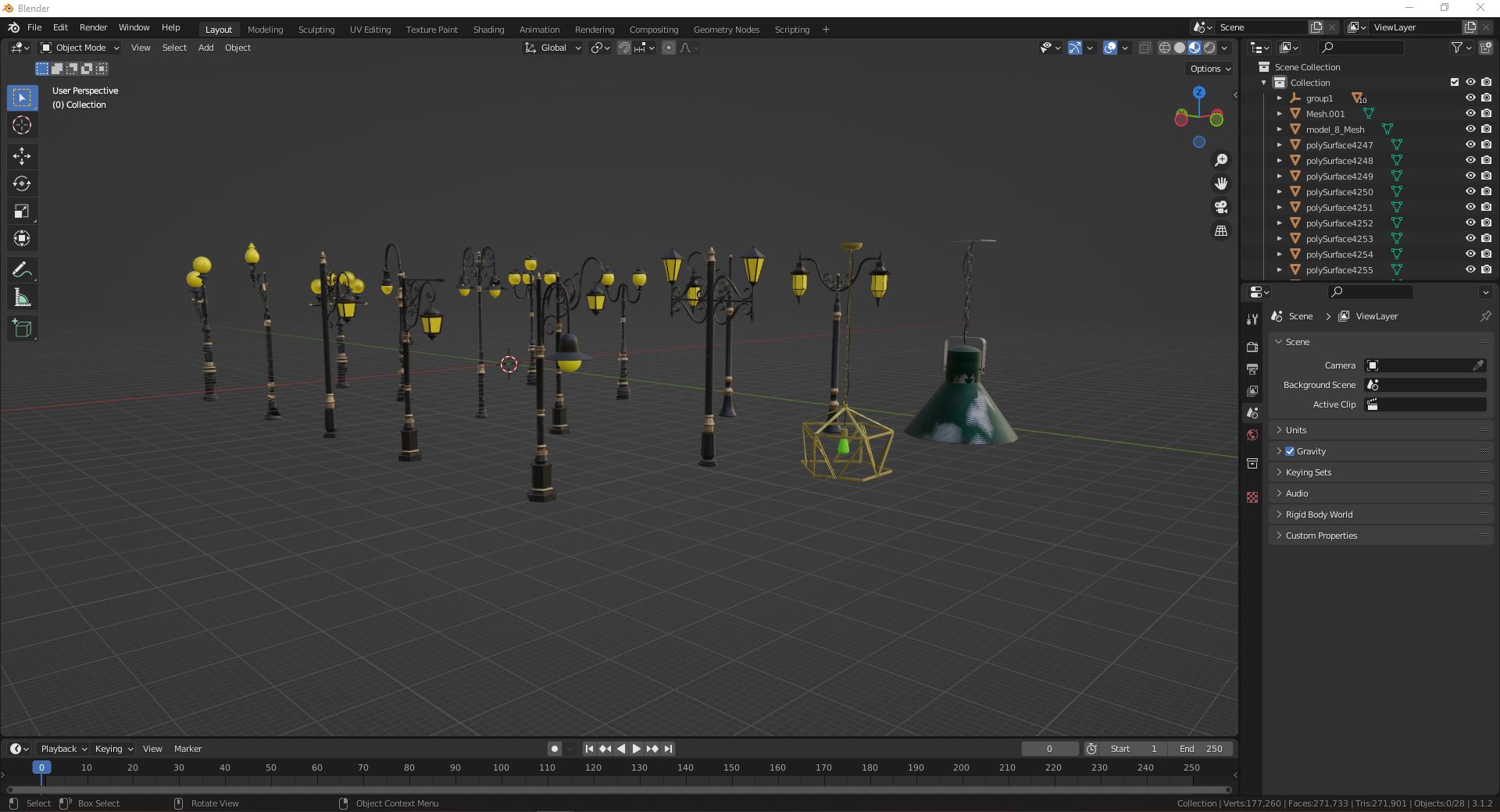Choose the Add Cube tool
This screenshot has width=1500, height=812.
point(22,329)
